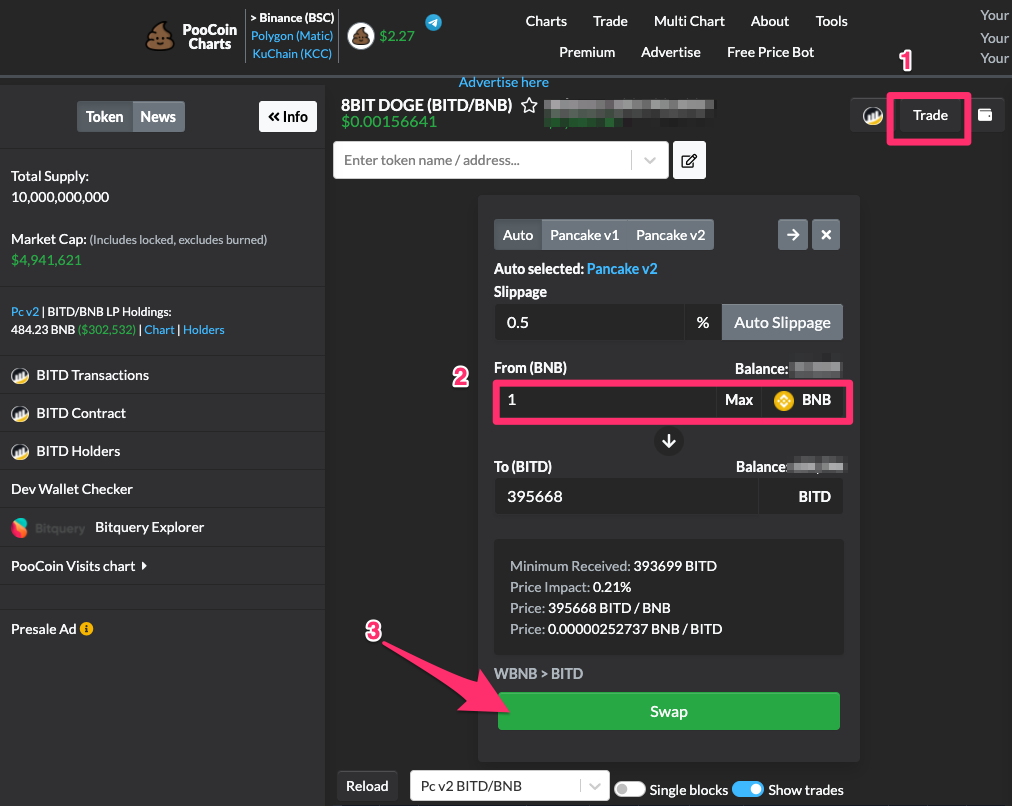1012x806 pixels.
Task: Click the BITD Contract chart icon
Action: (x=20, y=414)
